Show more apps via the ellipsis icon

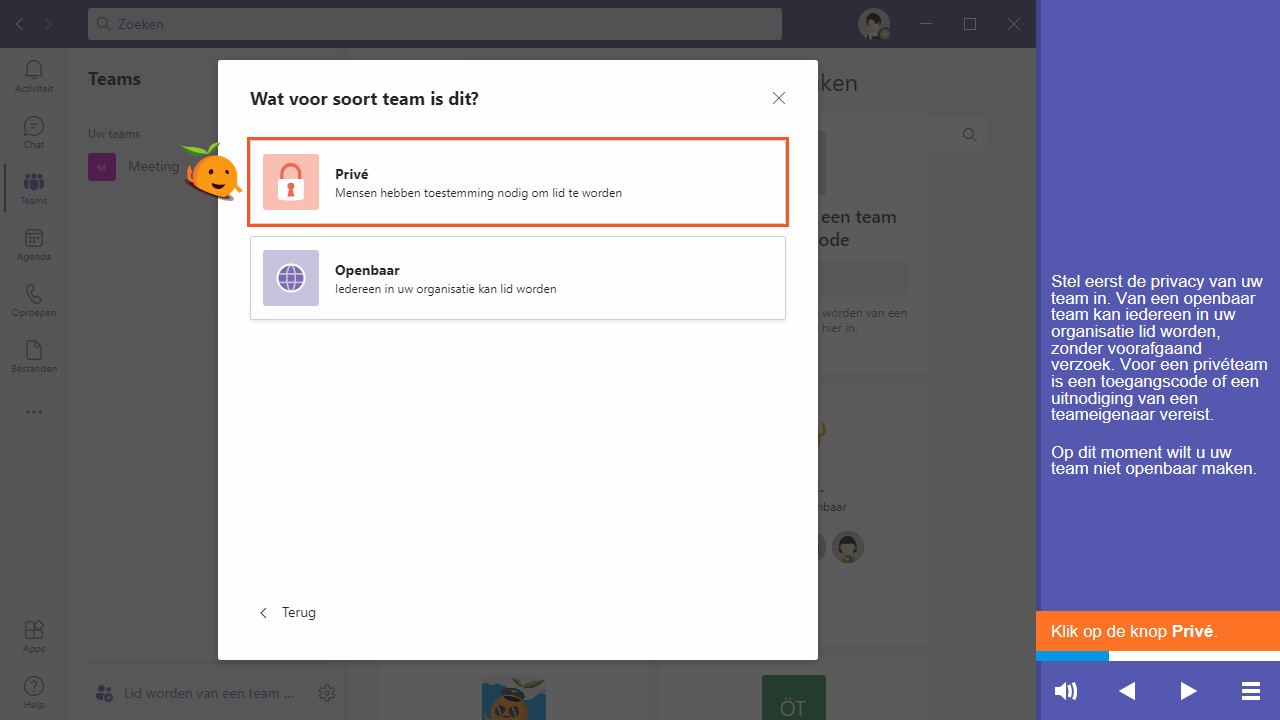[34, 412]
